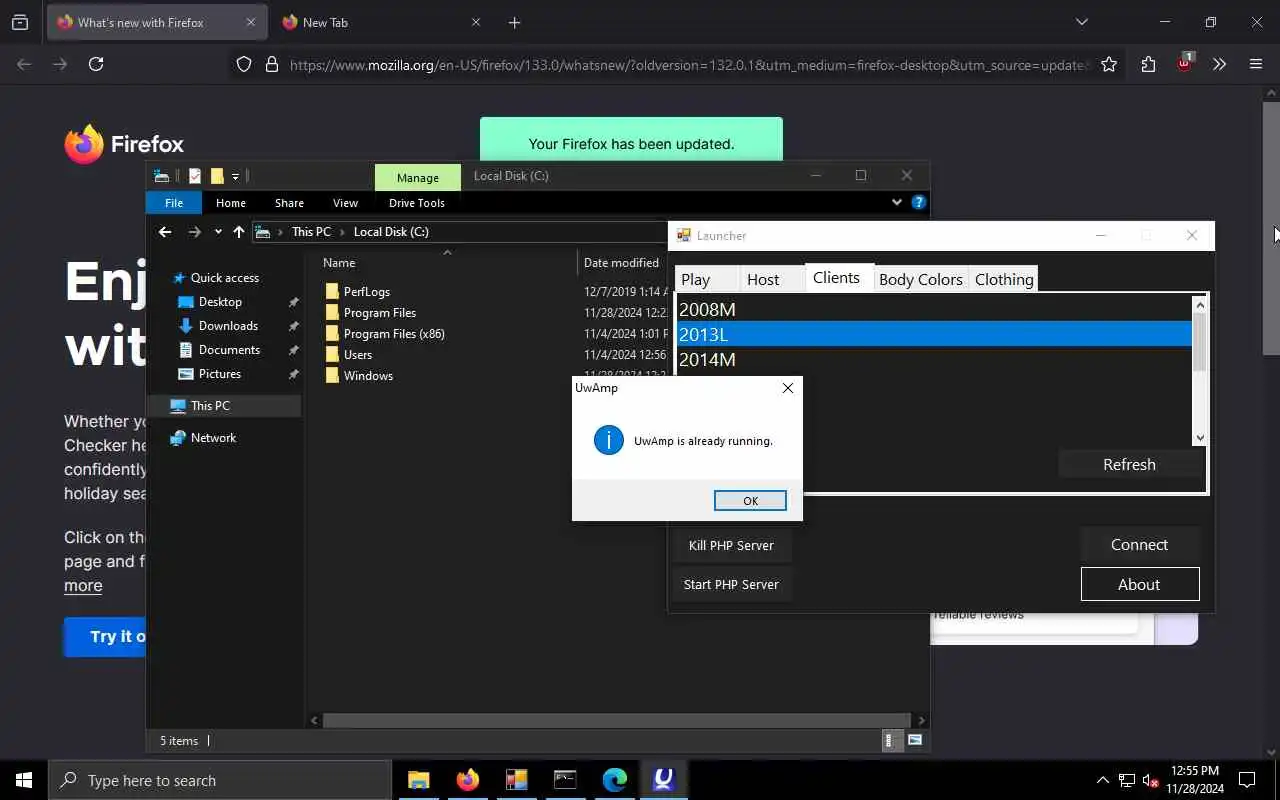The image size is (1280, 800).
Task: Click the Connect button in Launcher
Action: point(1139,545)
